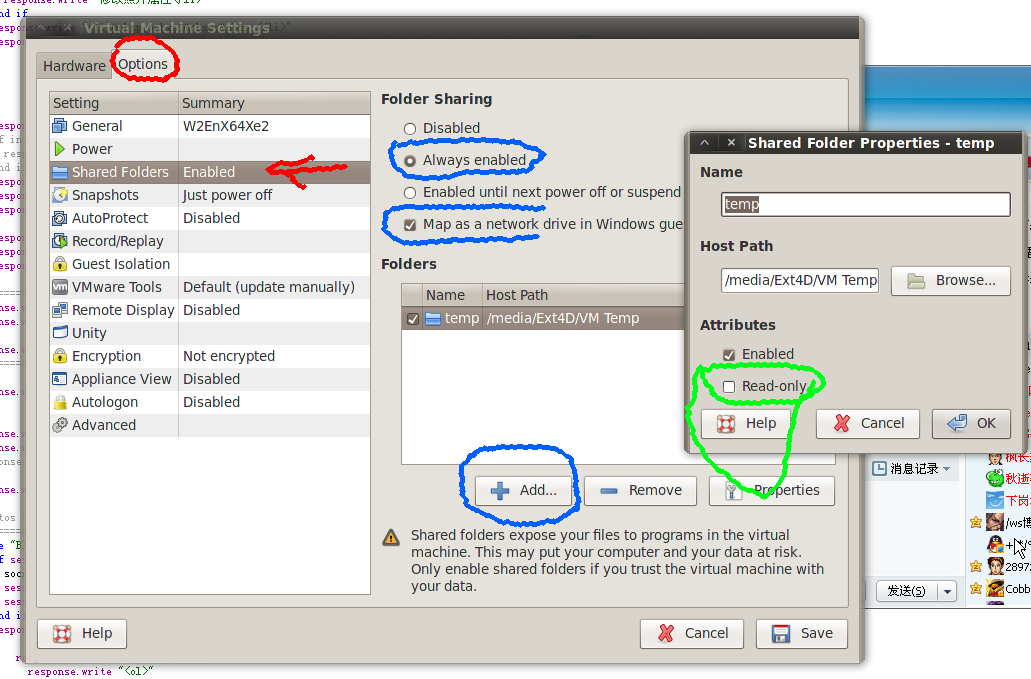Click the VMware Tools vm icon
Screen dimensions: 1031x679
60,287
